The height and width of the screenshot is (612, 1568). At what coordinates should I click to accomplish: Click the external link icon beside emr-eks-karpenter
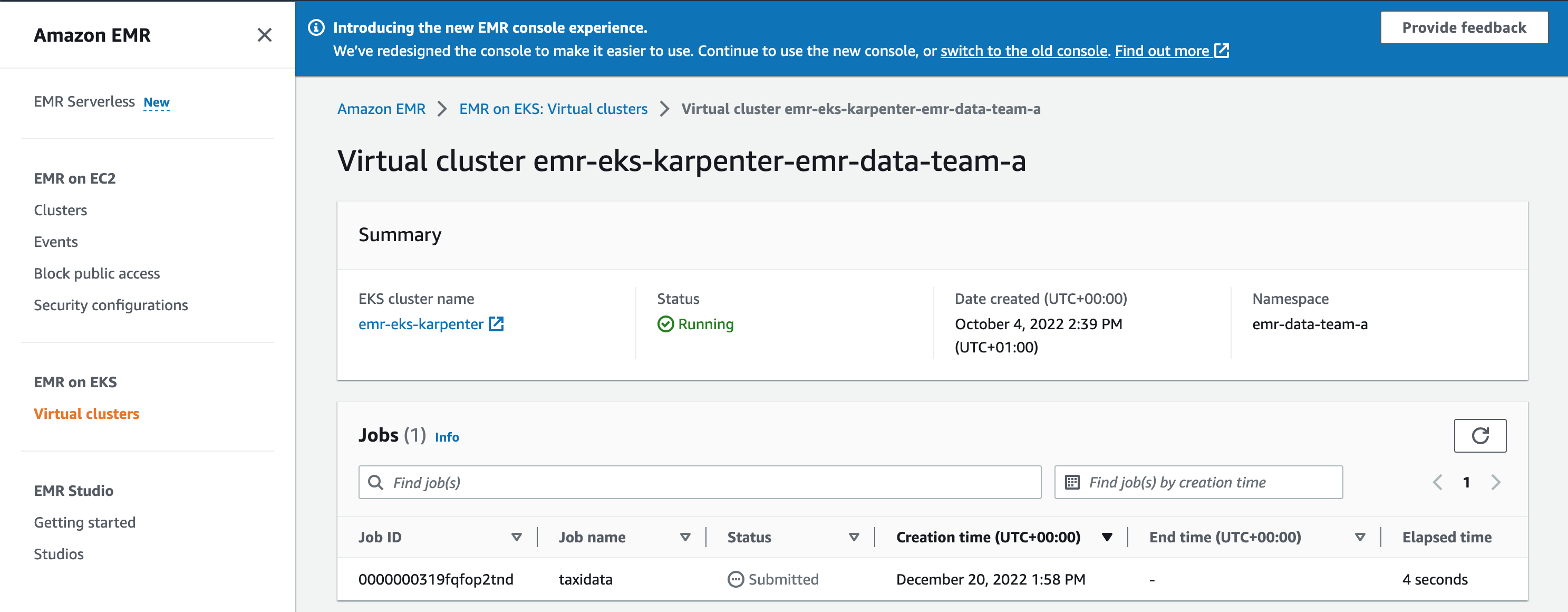(496, 324)
